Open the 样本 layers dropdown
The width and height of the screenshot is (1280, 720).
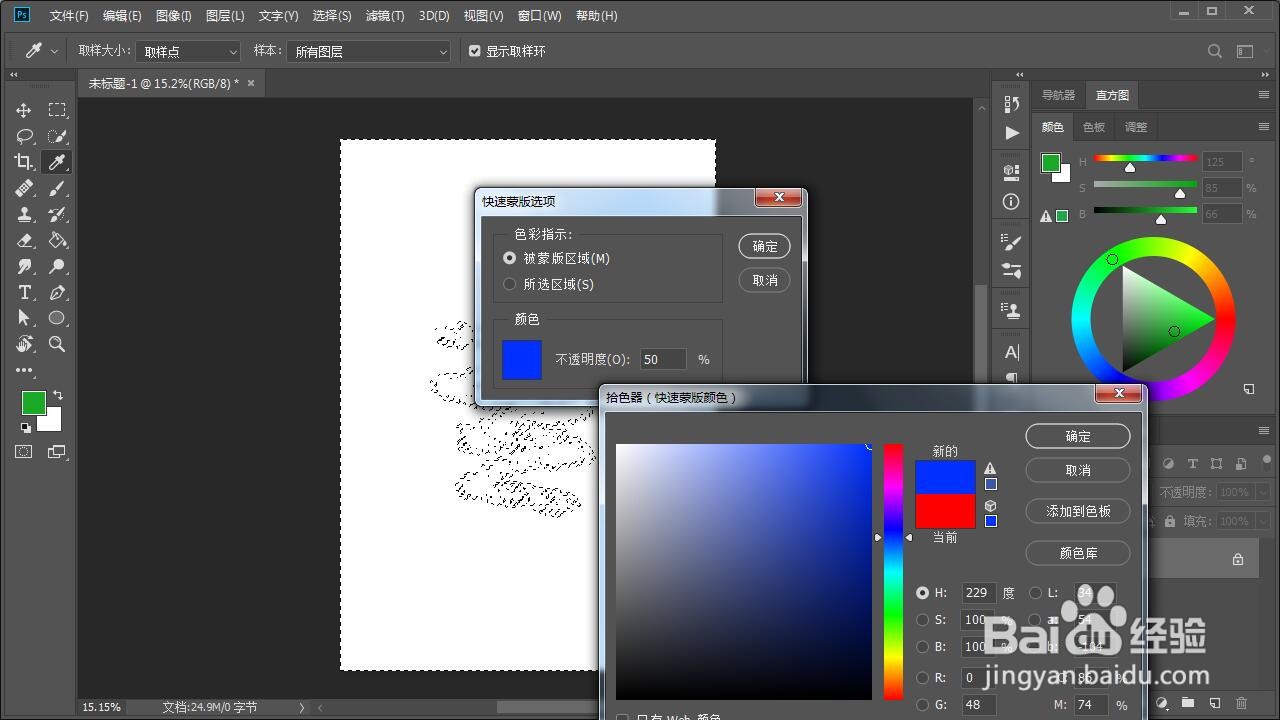[367, 51]
